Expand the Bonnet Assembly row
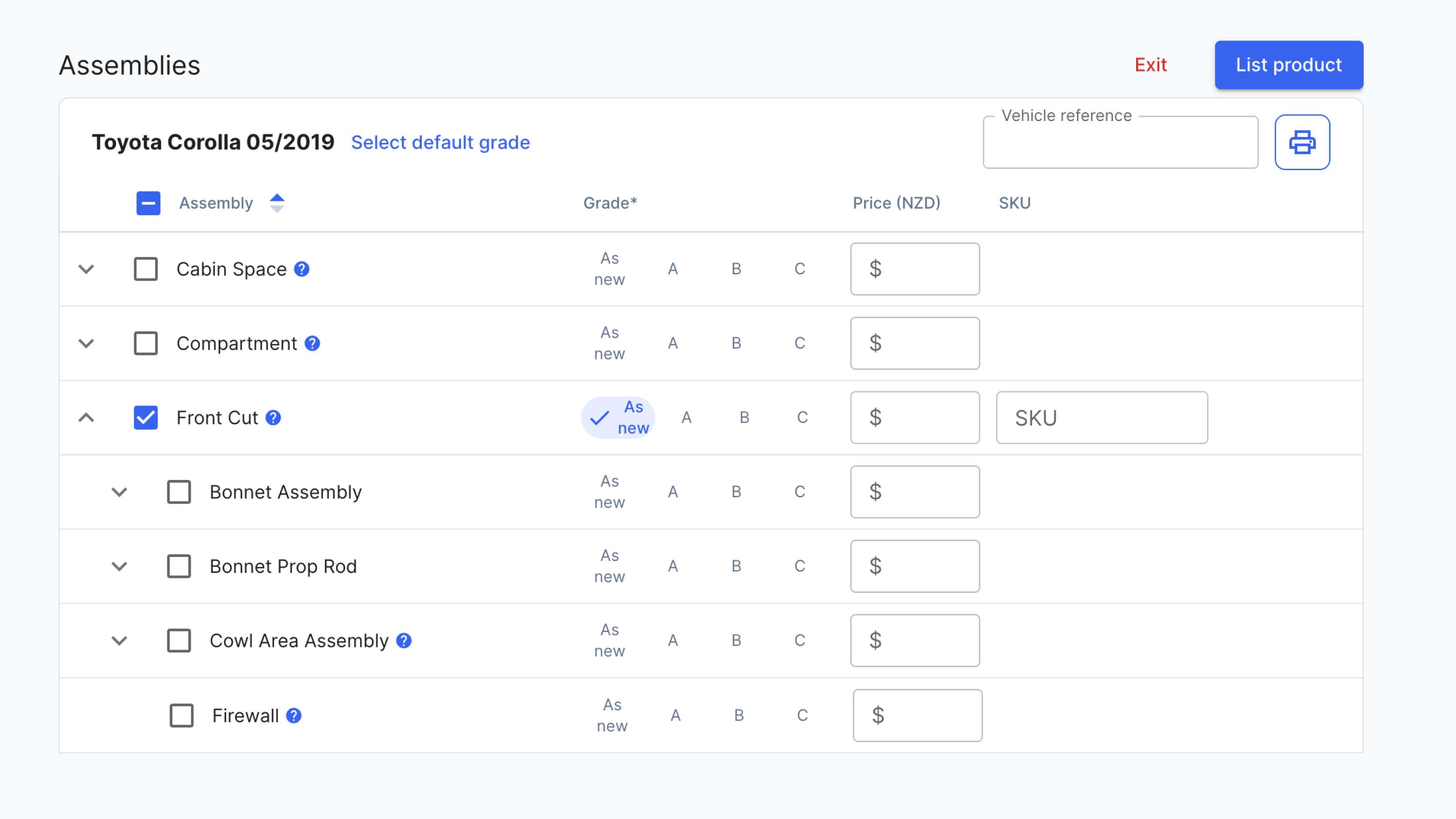This screenshot has width=1456, height=819. (x=119, y=492)
